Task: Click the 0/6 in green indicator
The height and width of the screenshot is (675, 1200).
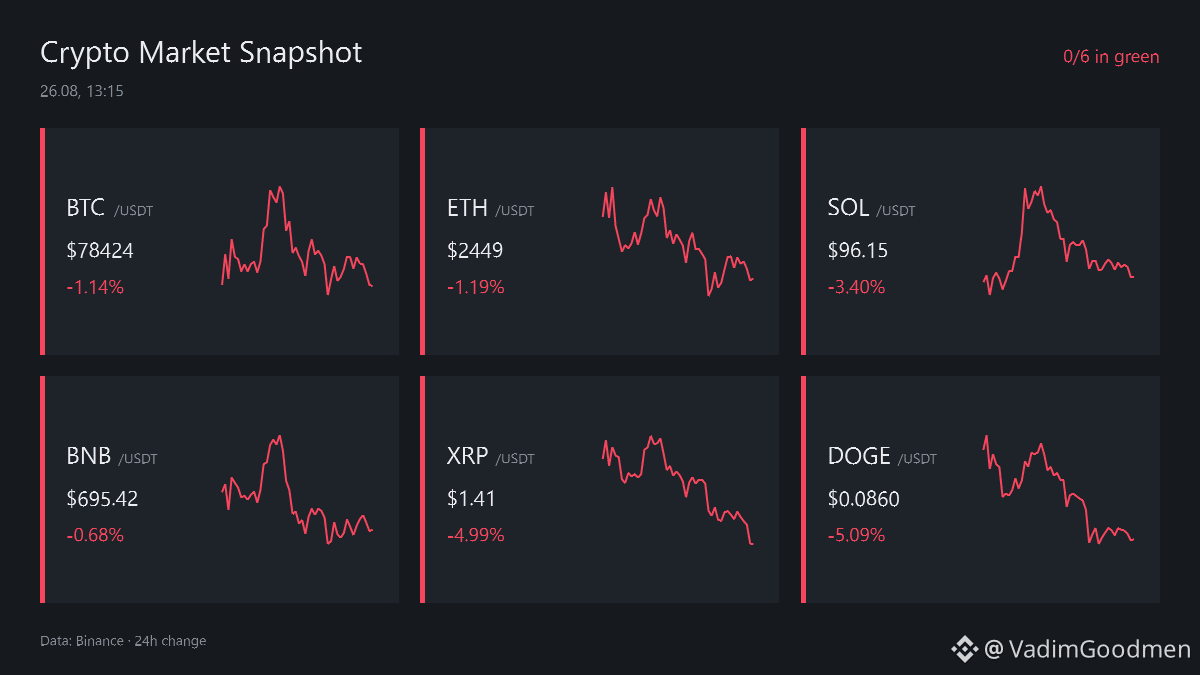Action: pyautogui.click(x=1111, y=57)
